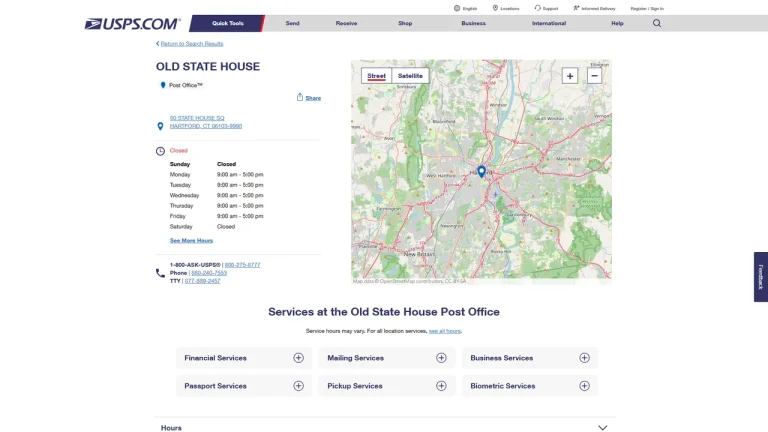Image resolution: width=768 pixels, height=432 pixels.
Task: Click the Hartford, CT address line
Action: click(x=206, y=126)
